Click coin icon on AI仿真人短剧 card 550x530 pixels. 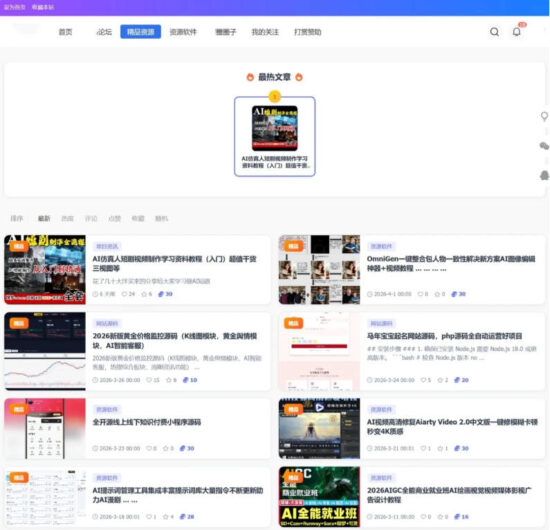pos(161,294)
